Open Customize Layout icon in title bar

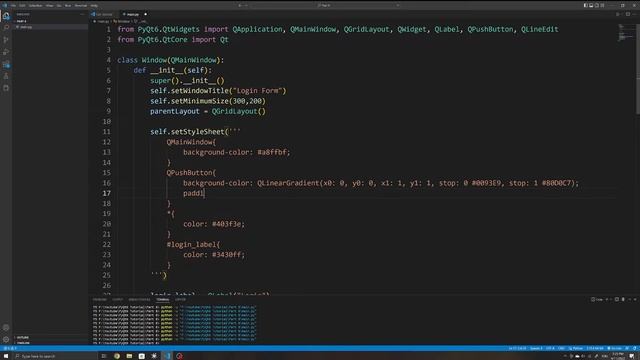point(602,5)
